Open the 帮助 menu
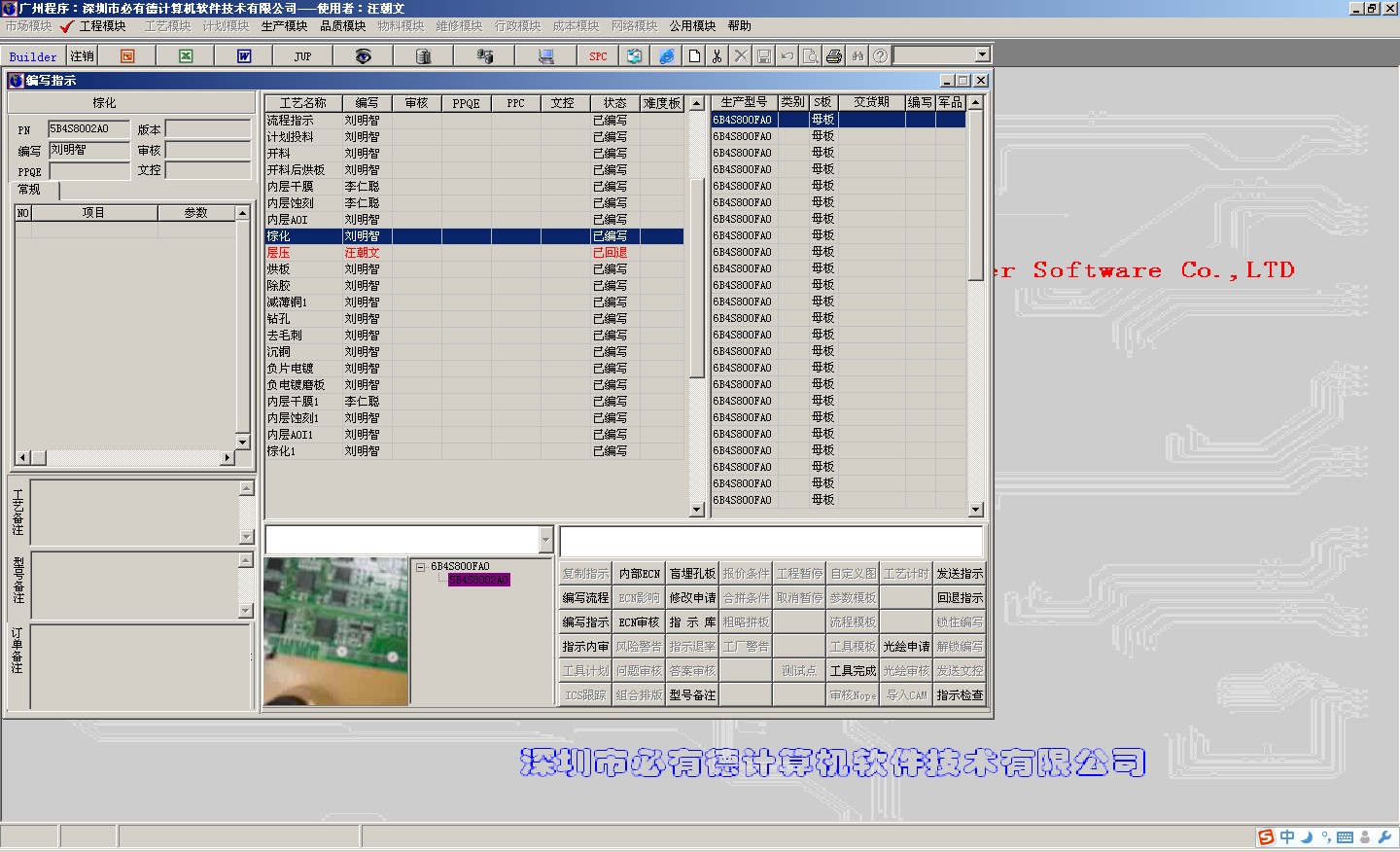The height and width of the screenshot is (852, 1400). [739, 26]
